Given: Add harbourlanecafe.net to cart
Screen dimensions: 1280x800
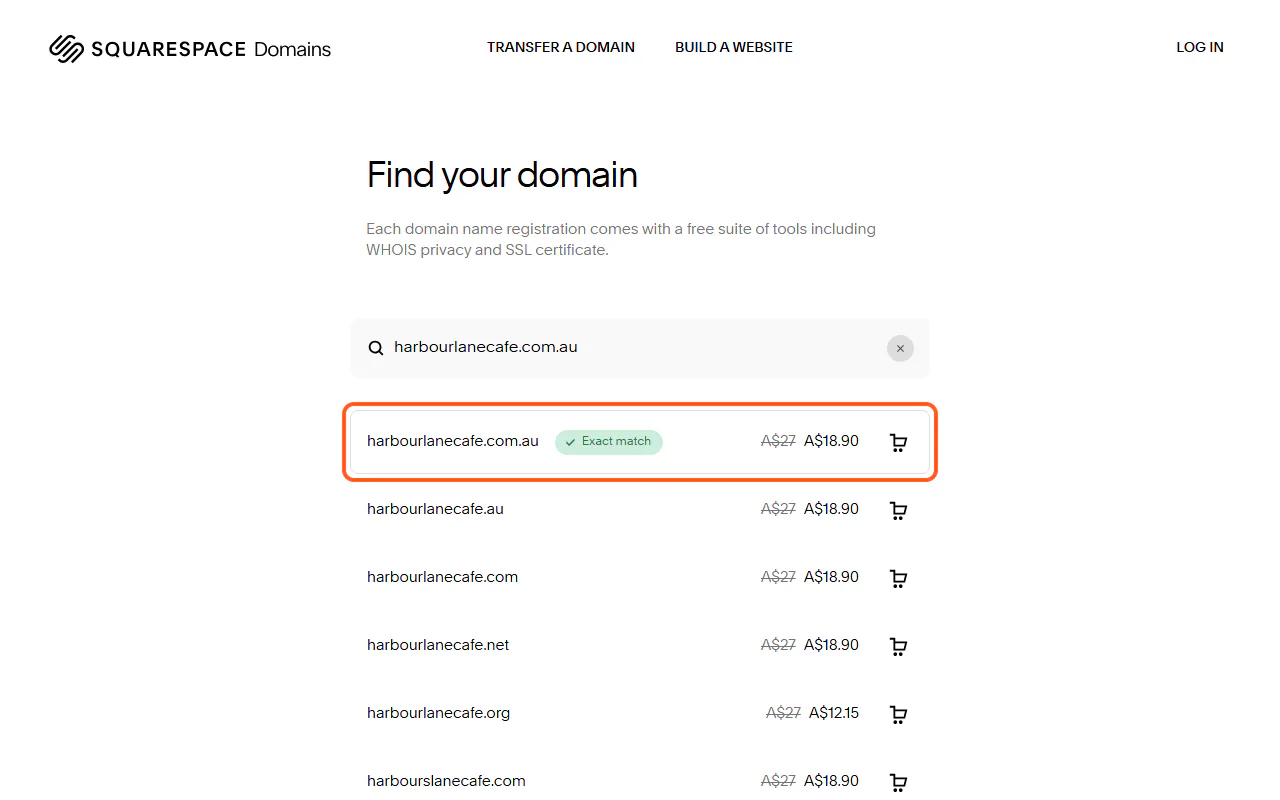Looking at the screenshot, I should [899, 646].
